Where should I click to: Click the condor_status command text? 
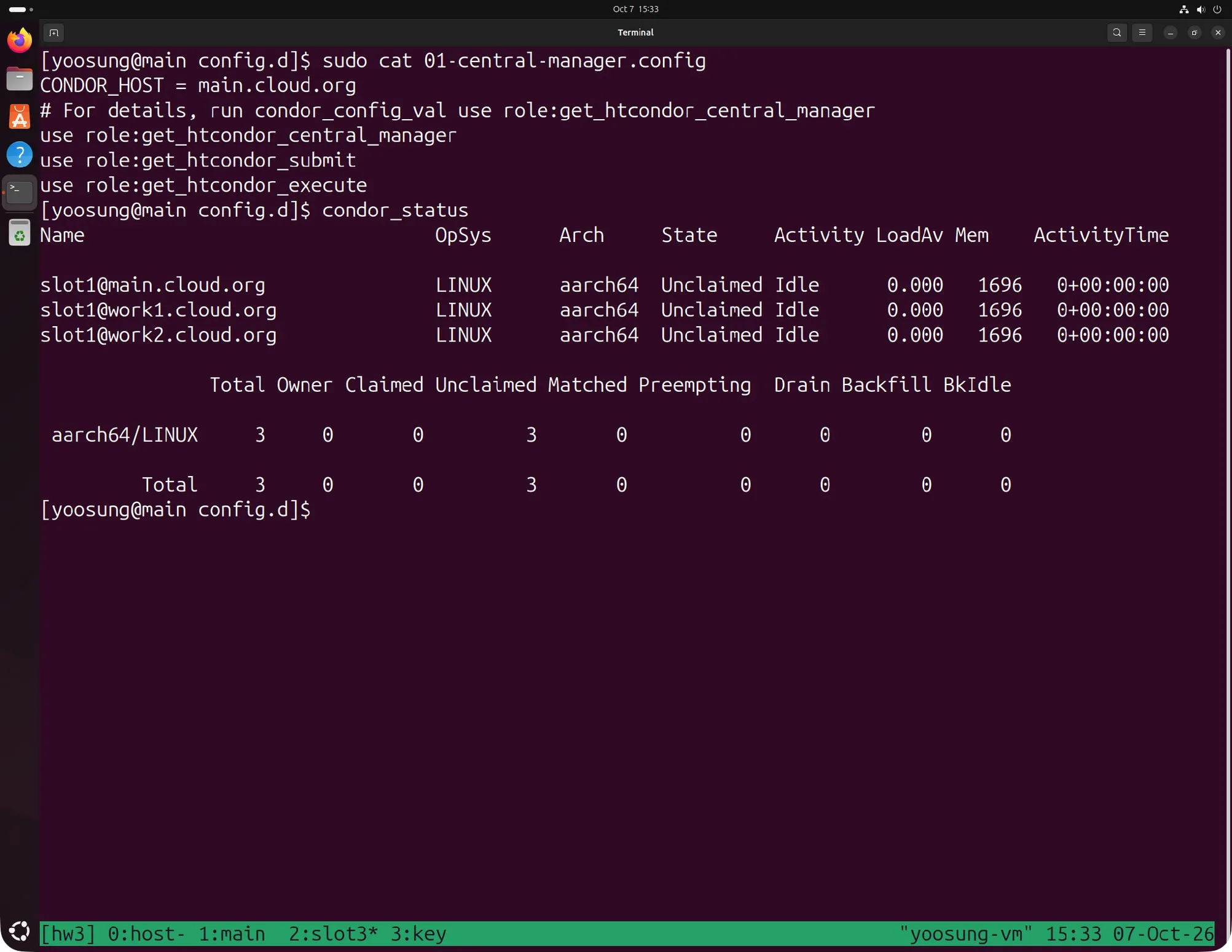[395, 210]
